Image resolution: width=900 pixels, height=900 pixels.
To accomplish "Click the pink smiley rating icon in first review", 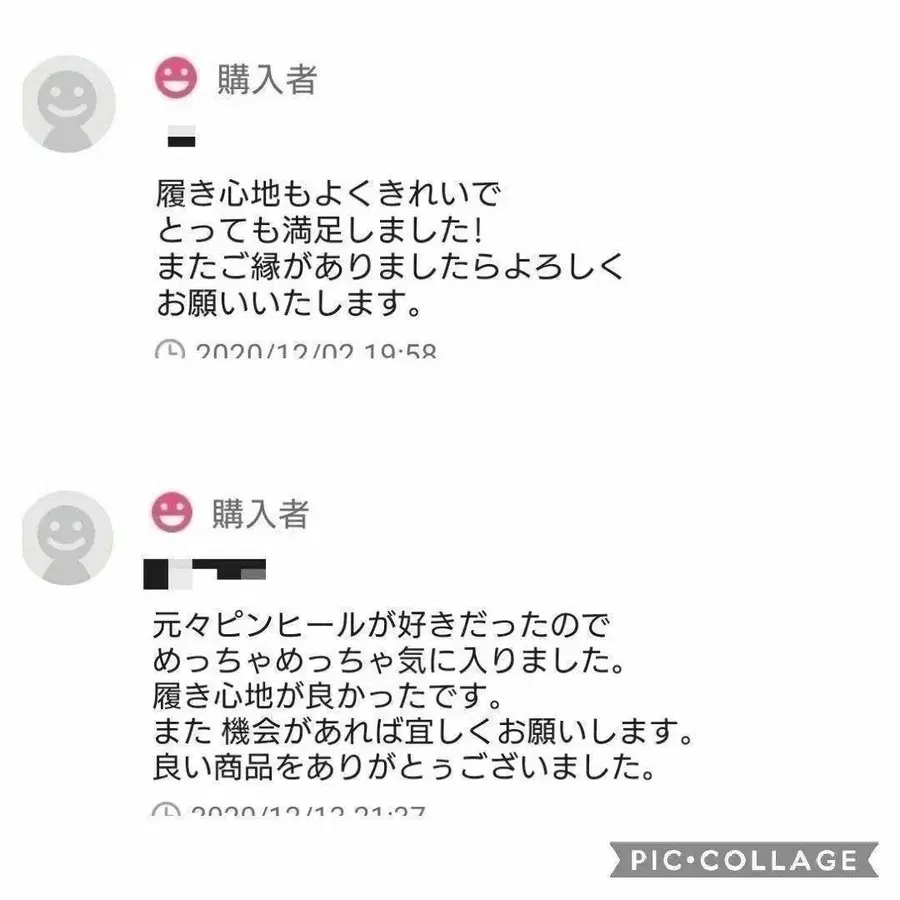I will [x=176, y=77].
